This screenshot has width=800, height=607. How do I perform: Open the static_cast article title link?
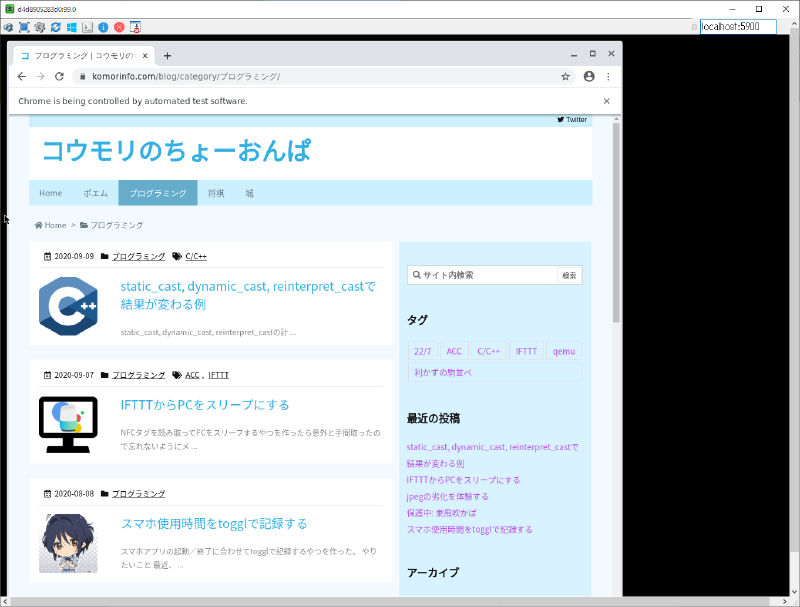pyautogui.click(x=247, y=295)
